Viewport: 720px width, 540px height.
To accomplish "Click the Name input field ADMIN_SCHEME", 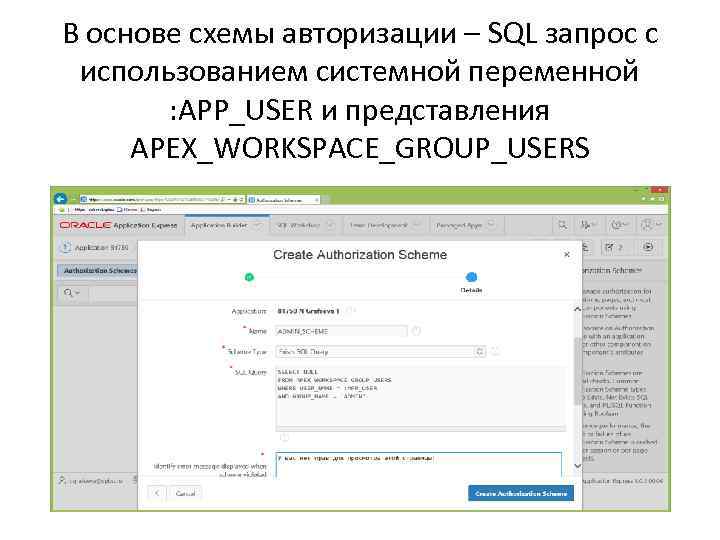I will point(341,331).
